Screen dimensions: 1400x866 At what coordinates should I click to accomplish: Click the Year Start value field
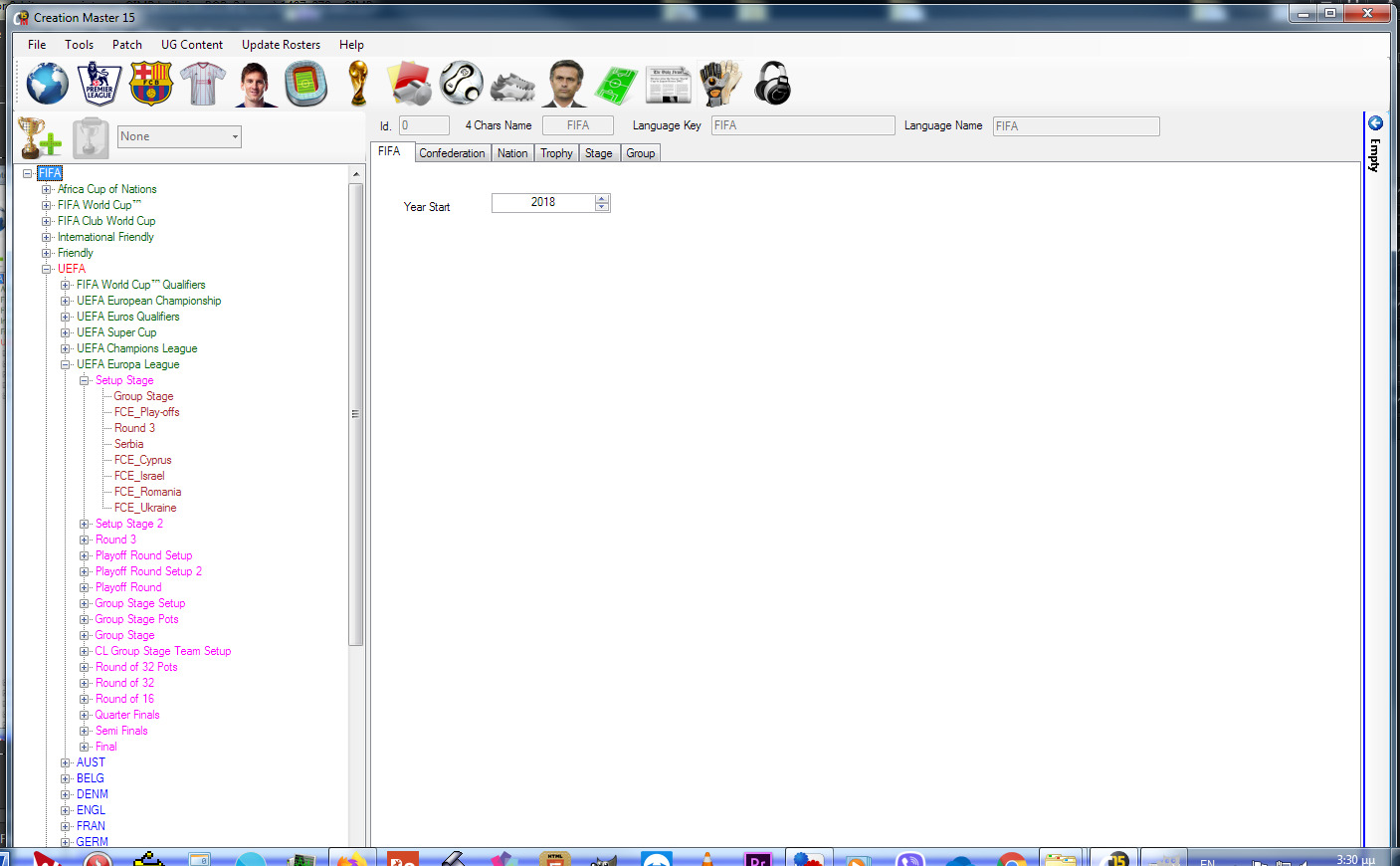[543, 202]
